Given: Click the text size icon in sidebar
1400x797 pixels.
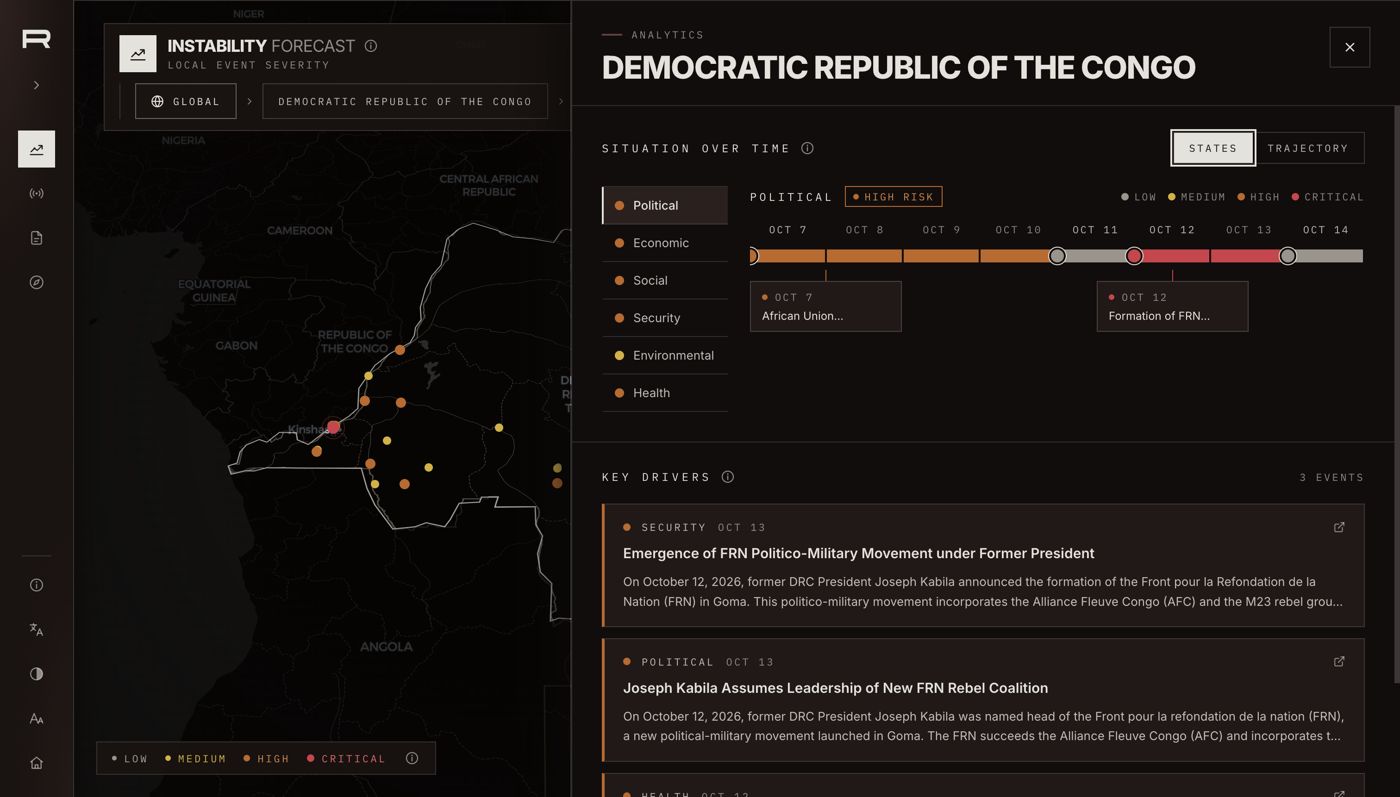Looking at the screenshot, I should click(36, 718).
